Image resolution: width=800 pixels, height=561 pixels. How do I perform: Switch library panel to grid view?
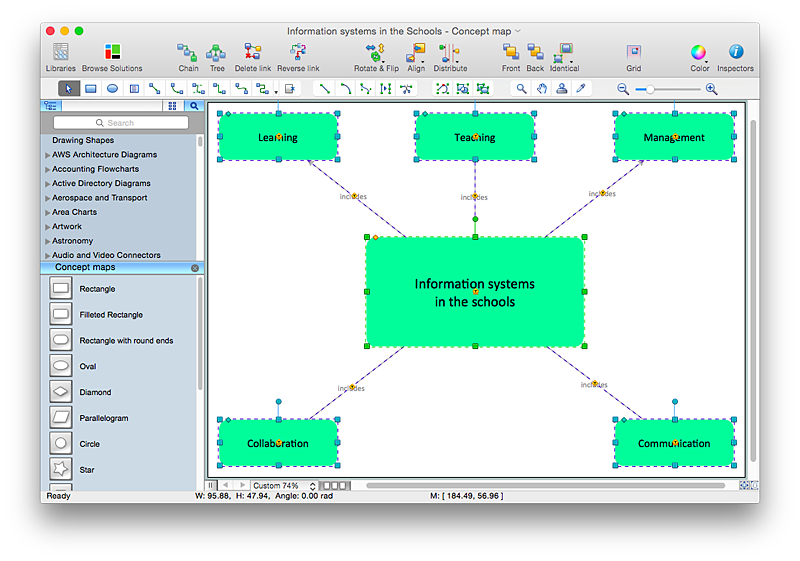click(172, 106)
